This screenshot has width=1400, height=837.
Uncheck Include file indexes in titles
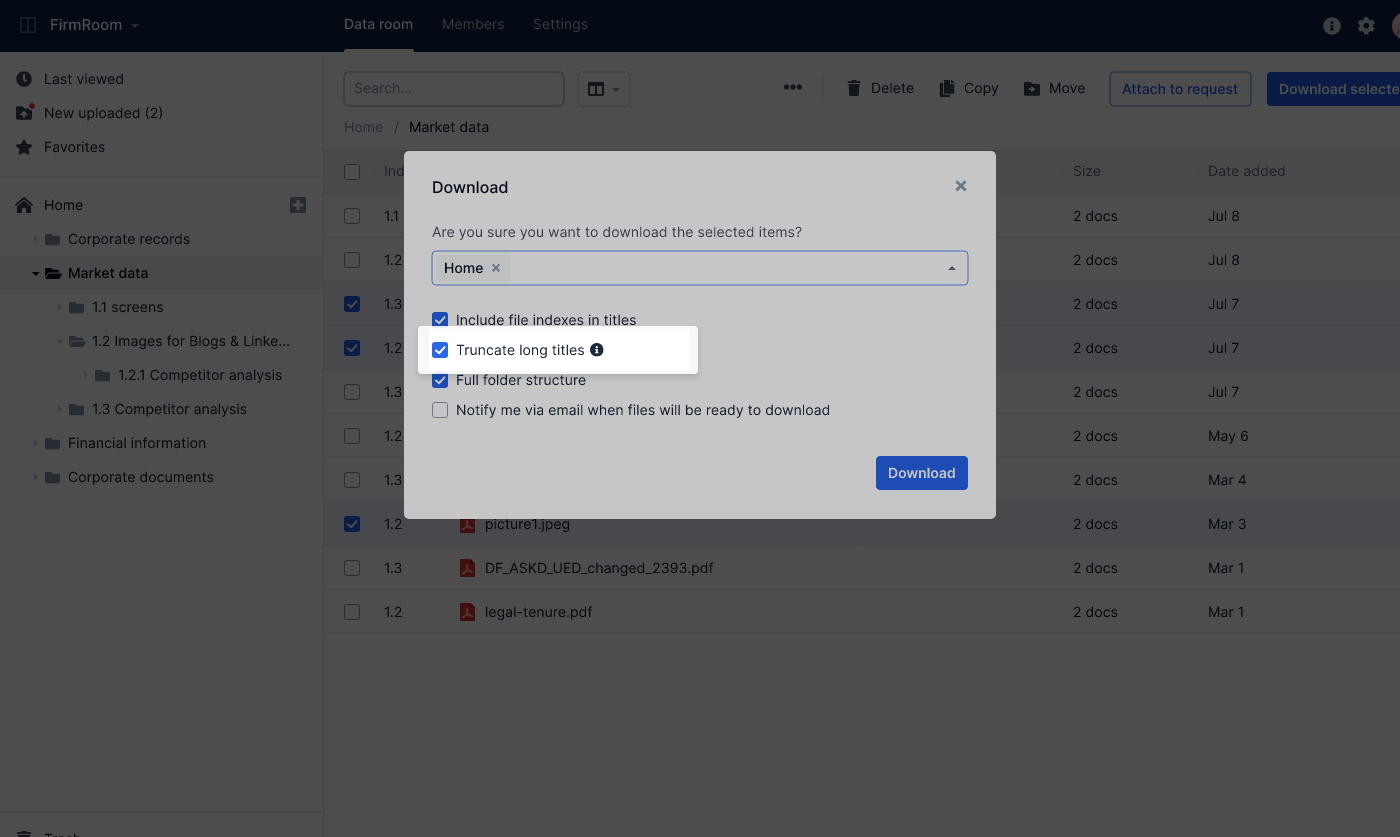pos(440,320)
